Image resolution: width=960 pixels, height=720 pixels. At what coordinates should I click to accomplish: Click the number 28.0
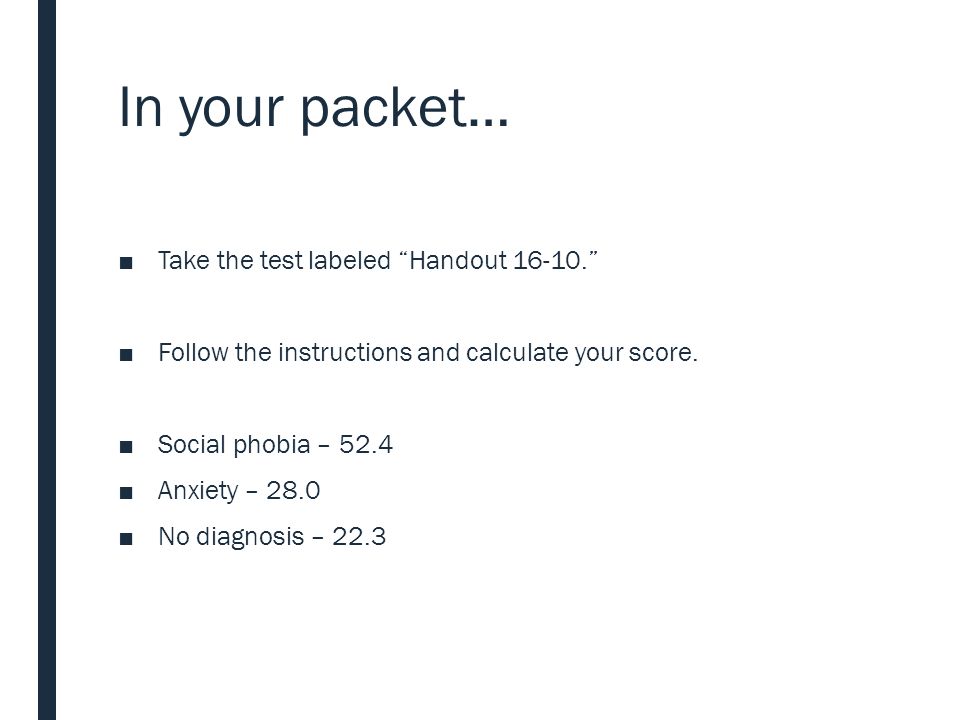(293, 490)
